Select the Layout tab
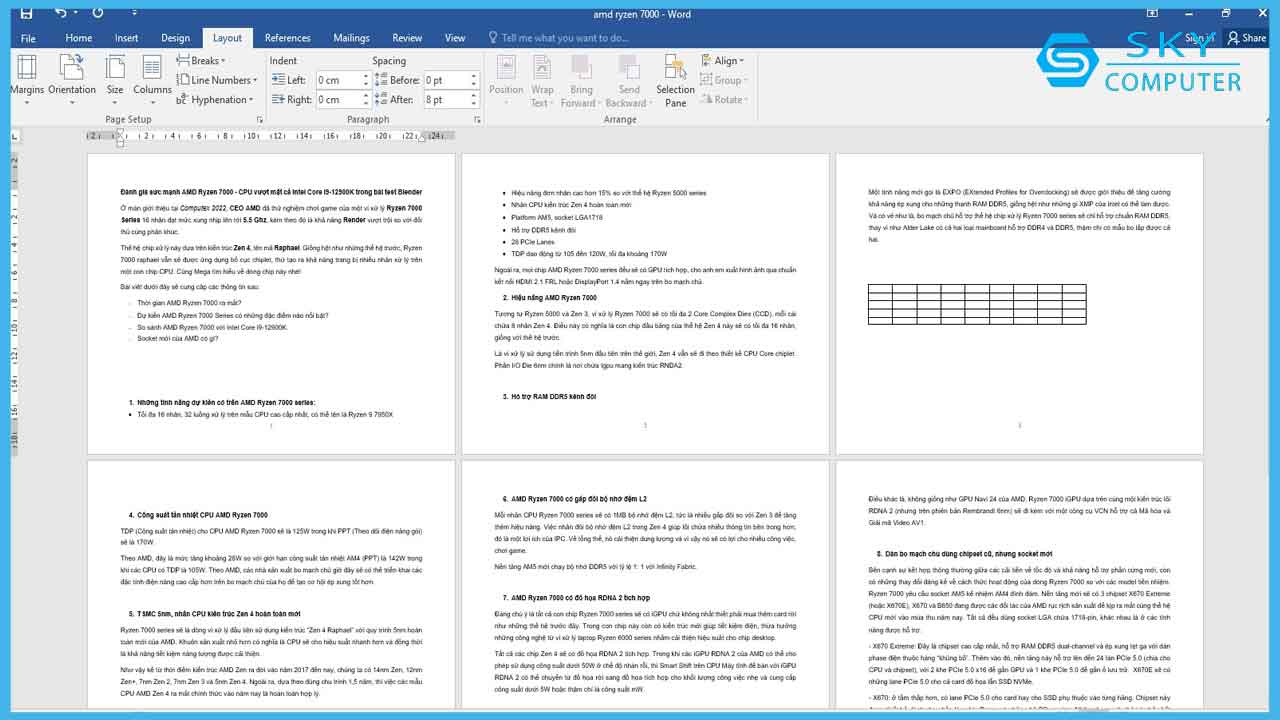 tap(227, 38)
